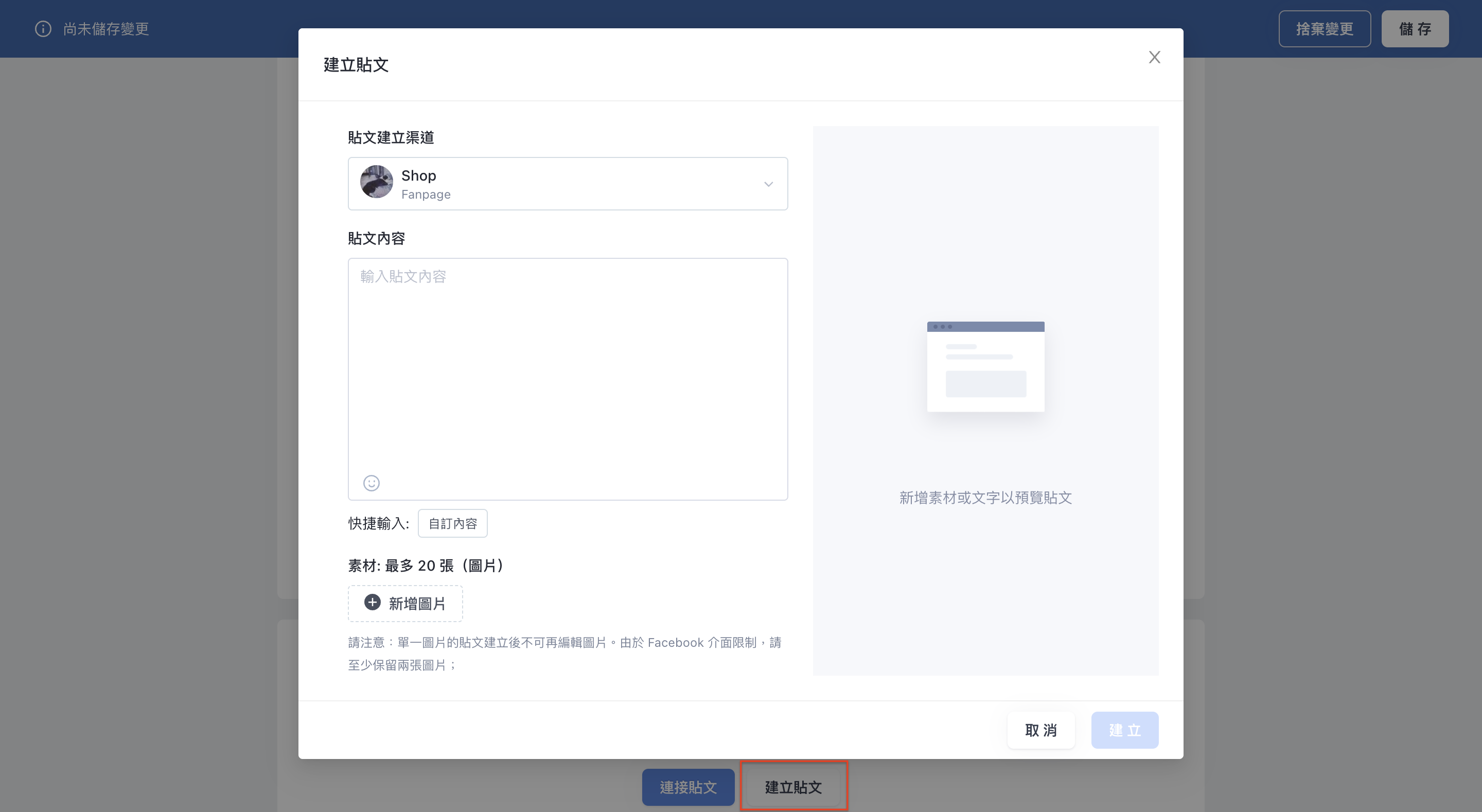1482x812 pixels.
Task: Close the 建立貼文 dialog with the X
Action: [x=1154, y=57]
